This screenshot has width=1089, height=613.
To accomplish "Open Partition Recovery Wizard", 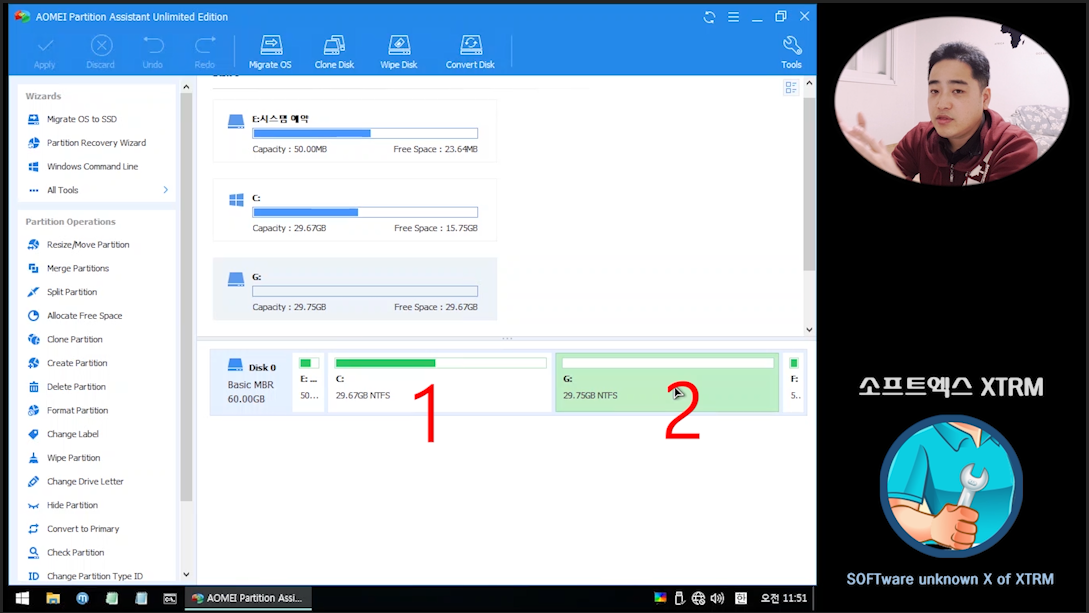I will coord(97,142).
